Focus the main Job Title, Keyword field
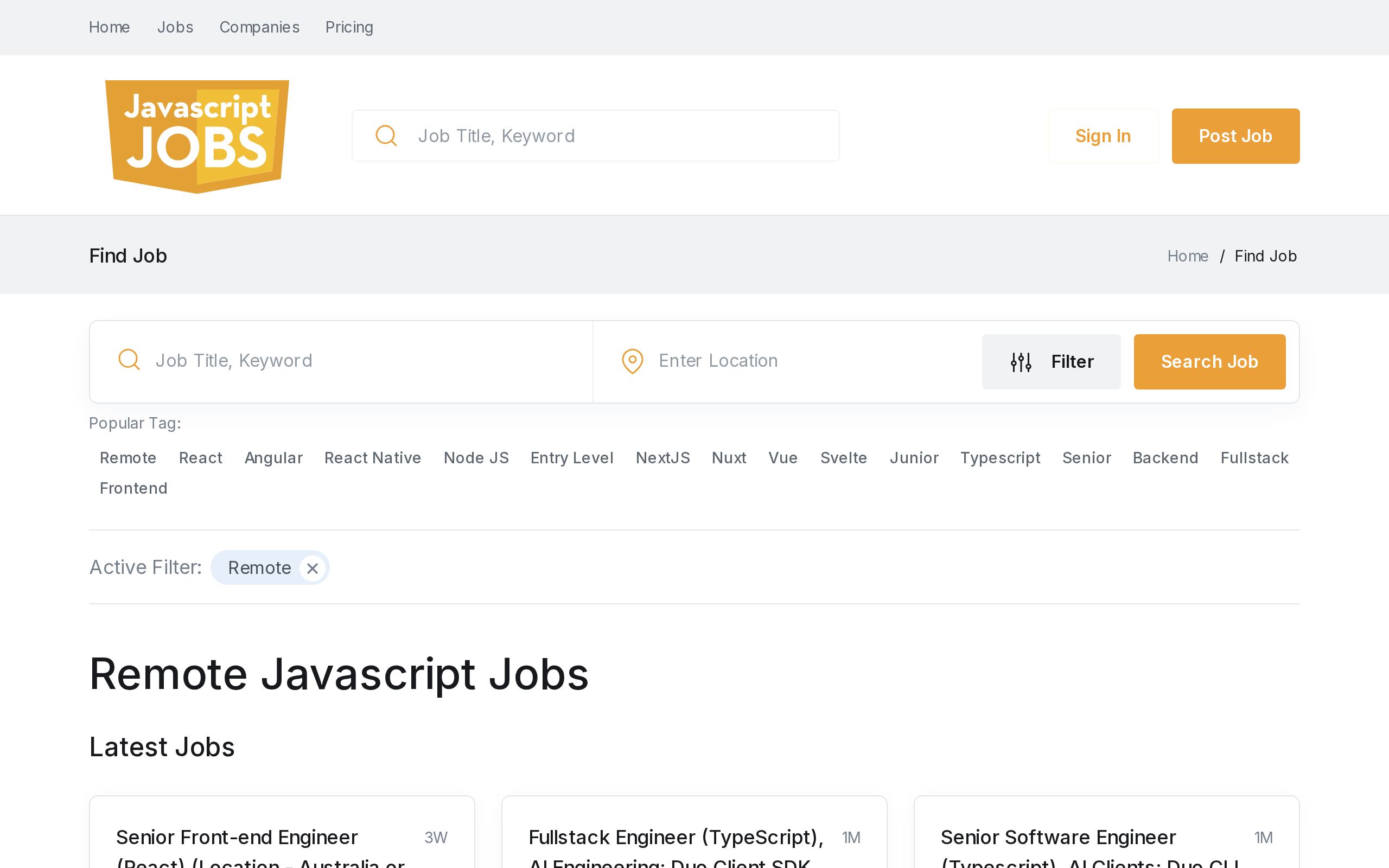 [x=341, y=362]
